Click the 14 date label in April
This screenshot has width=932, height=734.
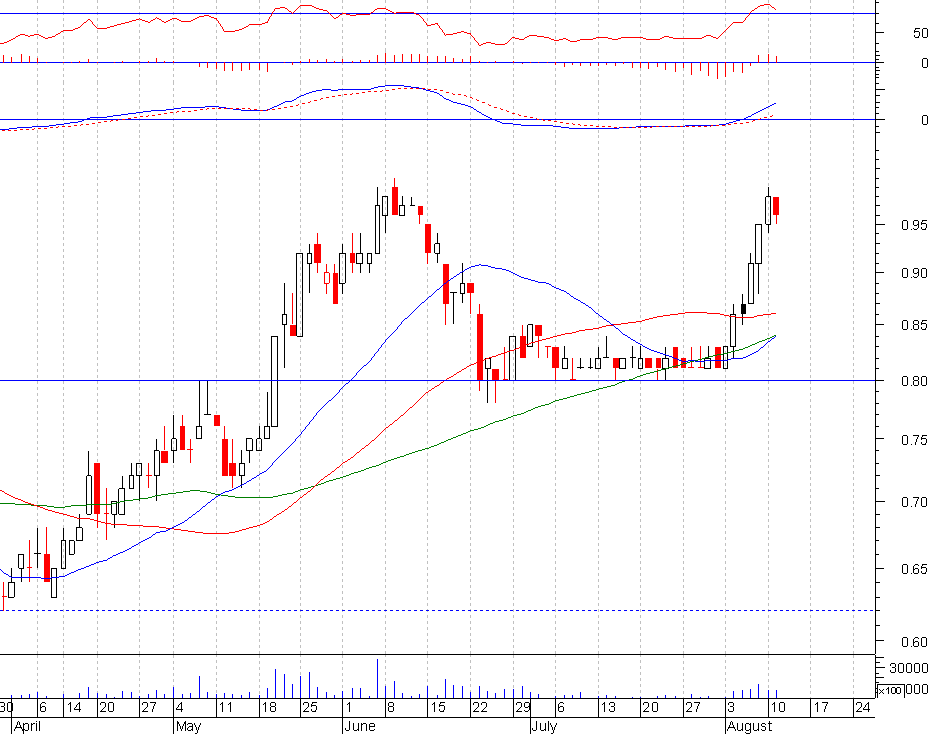74,707
